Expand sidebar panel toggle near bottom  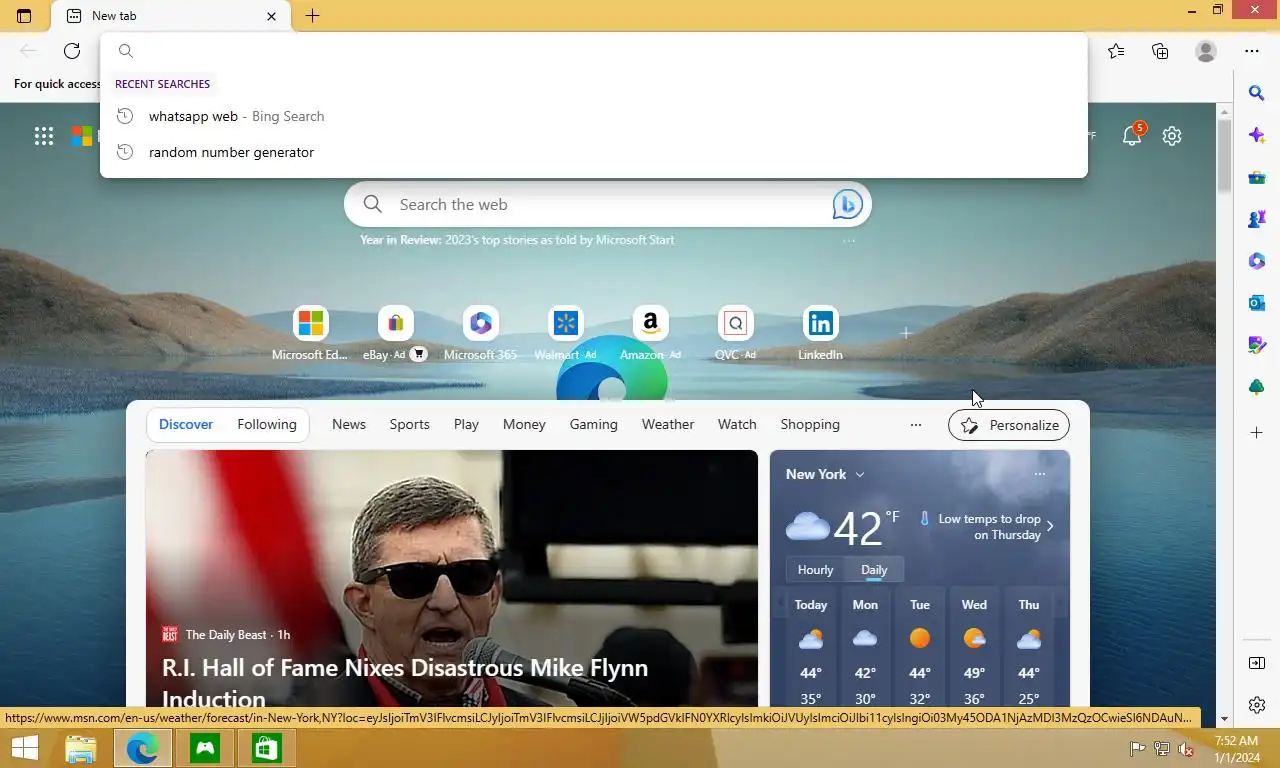[1257, 663]
